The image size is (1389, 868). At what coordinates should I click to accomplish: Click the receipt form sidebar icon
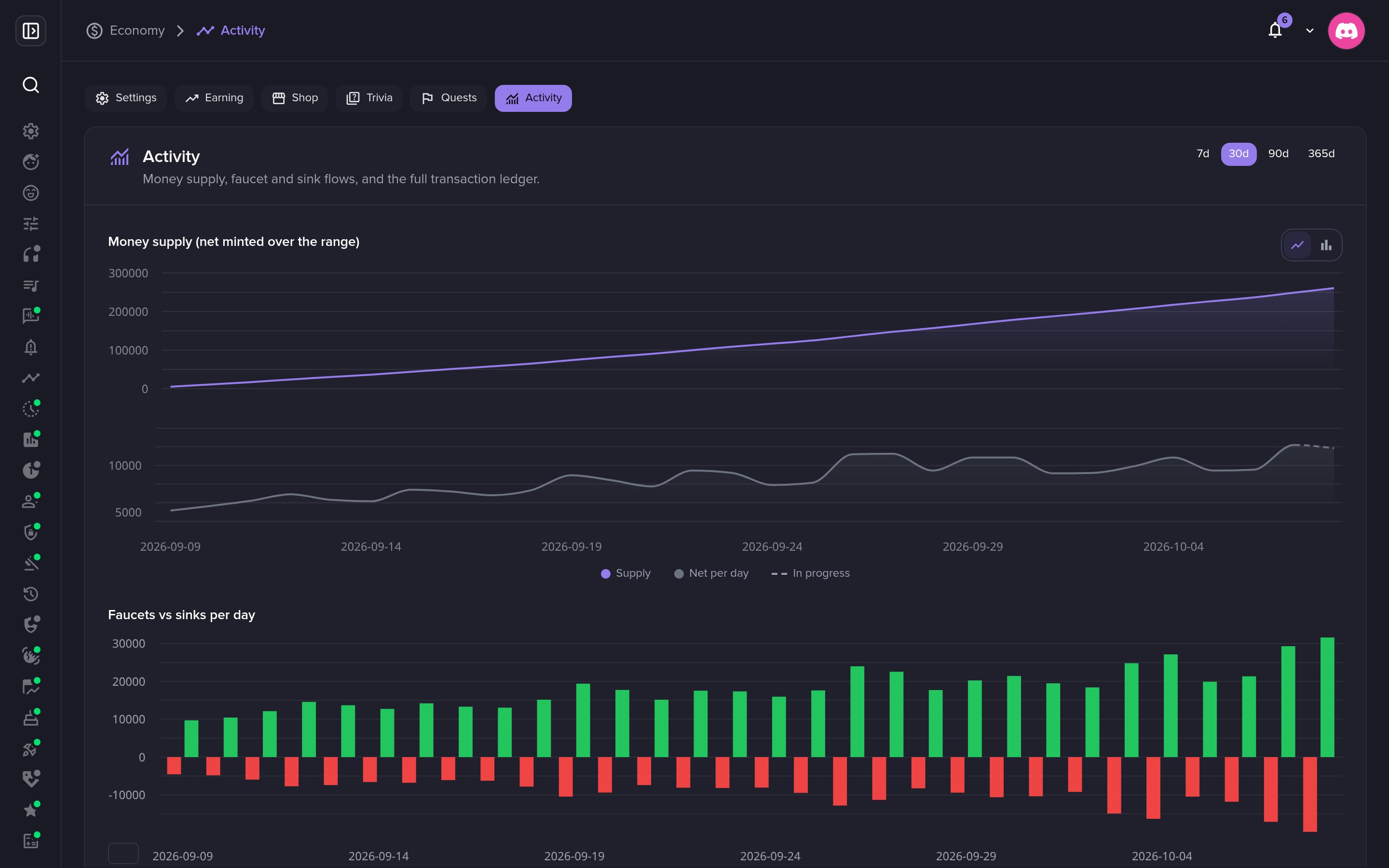pyautogui.click(x=30, y=841)
